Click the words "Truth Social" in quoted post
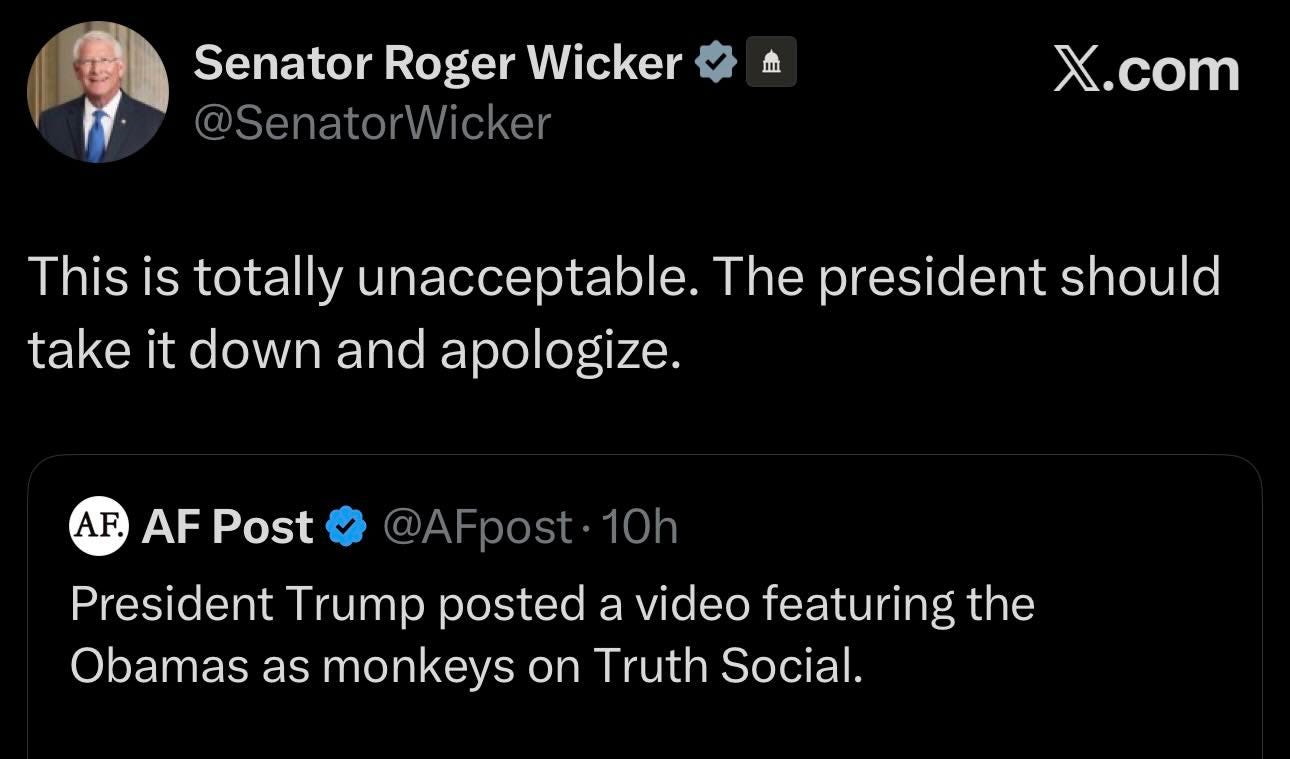The width and height of the screenshot is (1290, 759). pyautogui.click(x=728, y=667)
